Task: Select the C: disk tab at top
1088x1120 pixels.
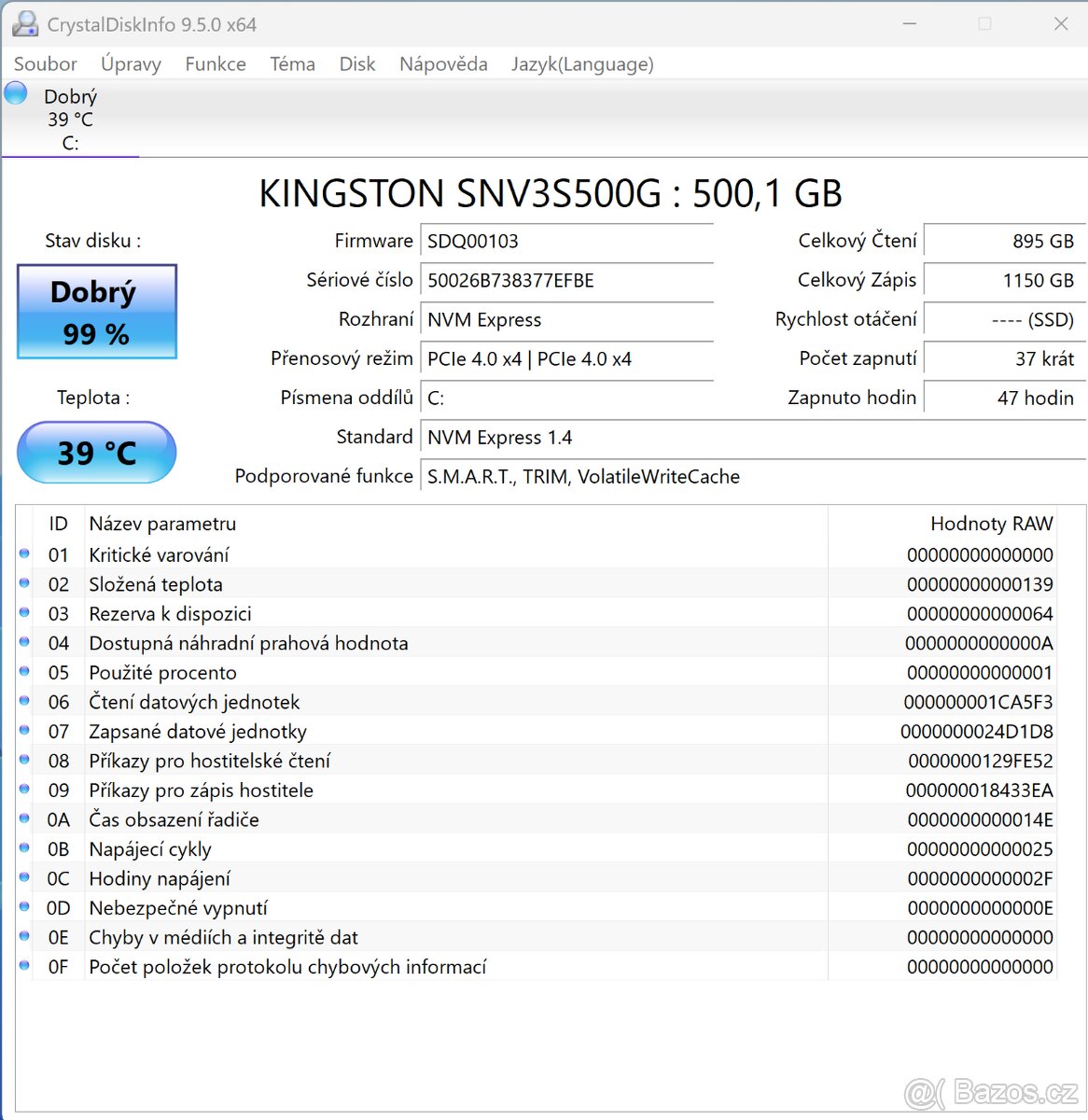Action: (70, 120)
